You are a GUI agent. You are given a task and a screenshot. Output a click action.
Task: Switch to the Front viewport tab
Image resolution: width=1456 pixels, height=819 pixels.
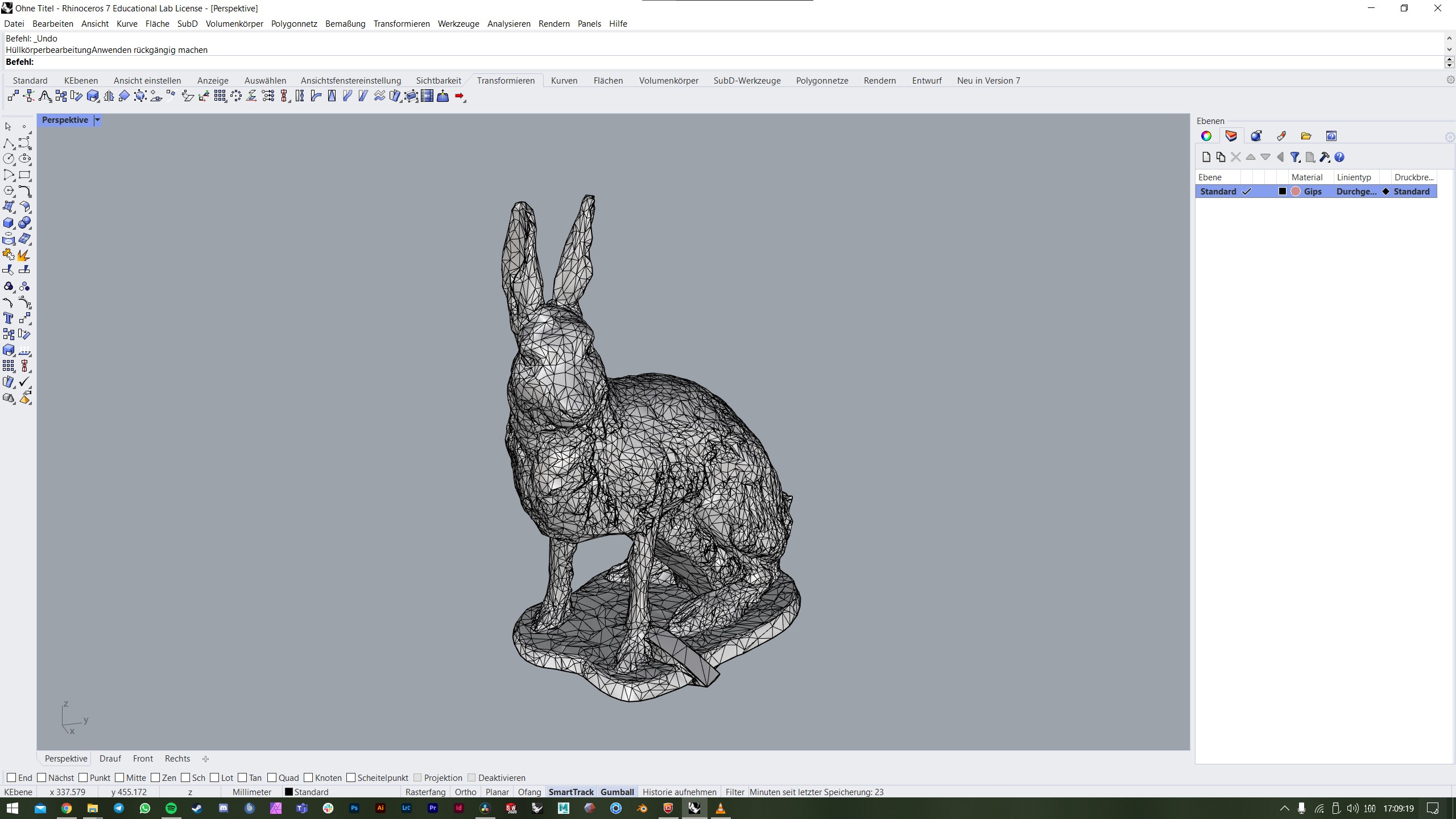[143, 759]
